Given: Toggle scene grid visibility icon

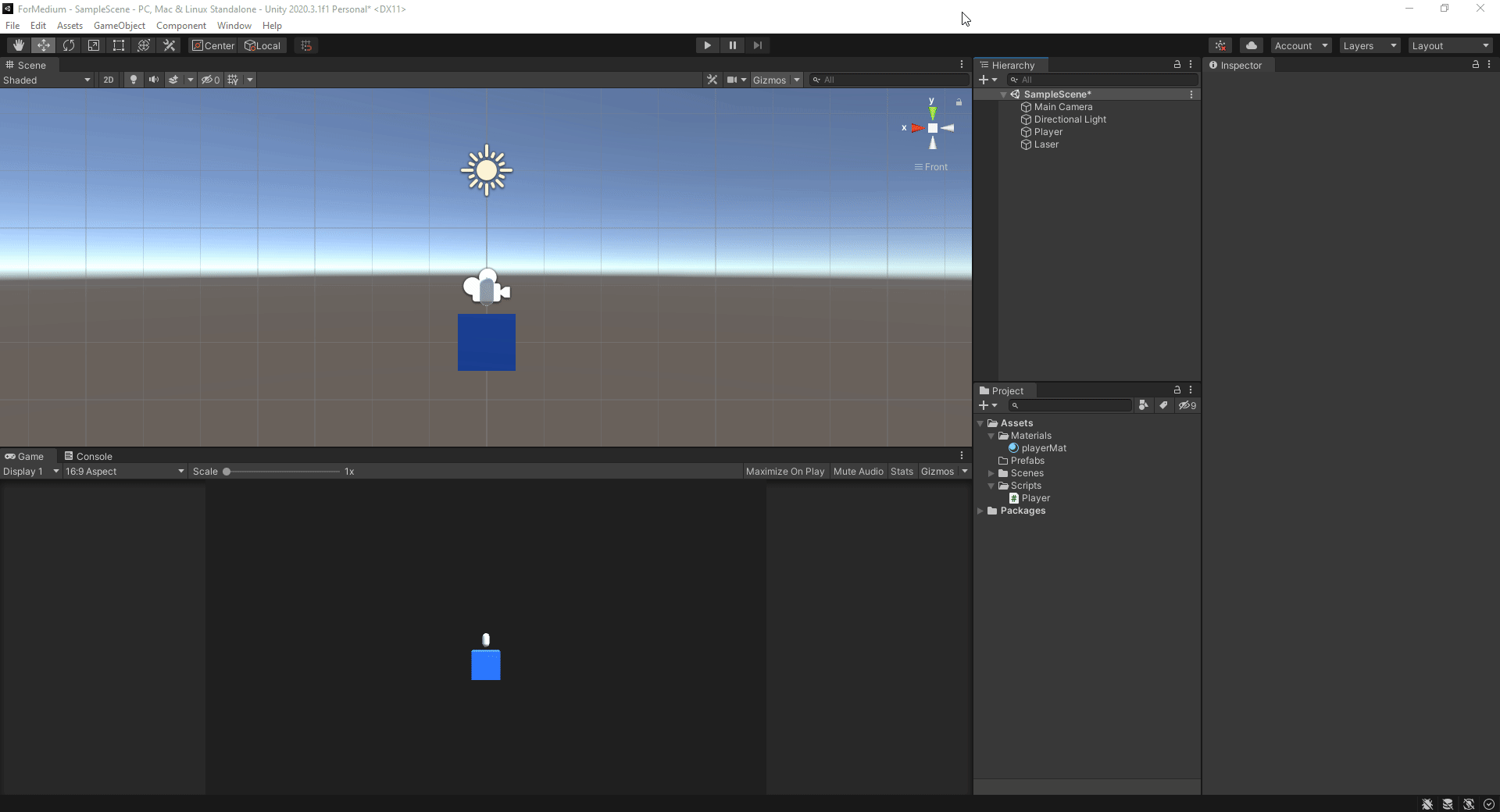Looking at the screenshot, I should point(233,80).
